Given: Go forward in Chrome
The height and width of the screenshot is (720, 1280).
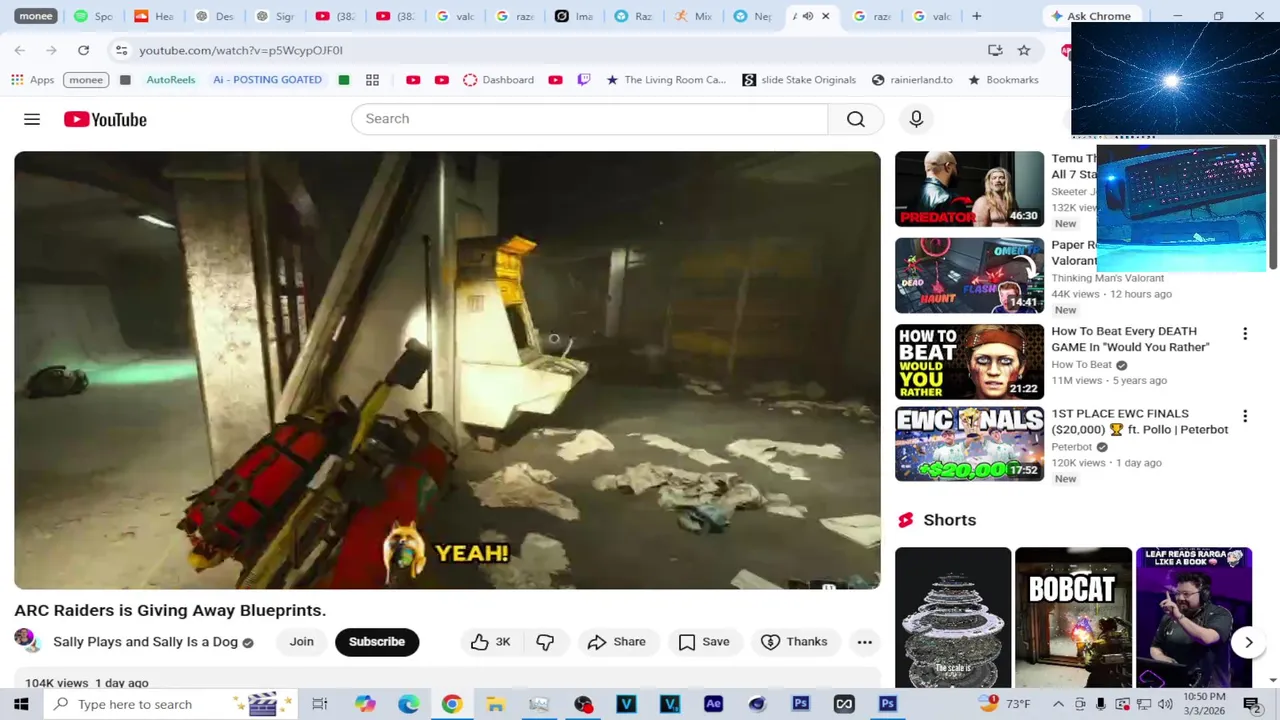Looking at the screenshot, I should pyautogui.click(x=50, y=50).
